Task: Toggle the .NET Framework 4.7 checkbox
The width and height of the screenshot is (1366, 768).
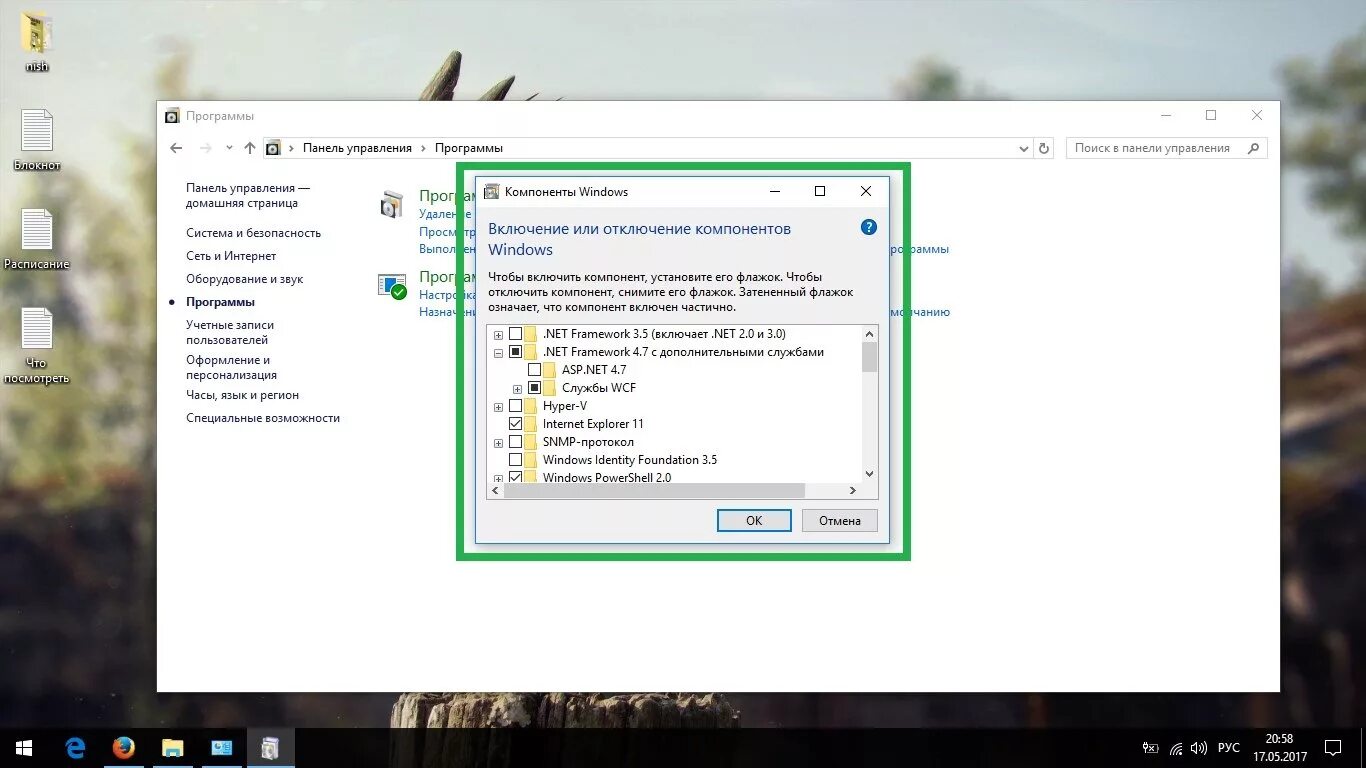Action: click(x=516, y=352)
